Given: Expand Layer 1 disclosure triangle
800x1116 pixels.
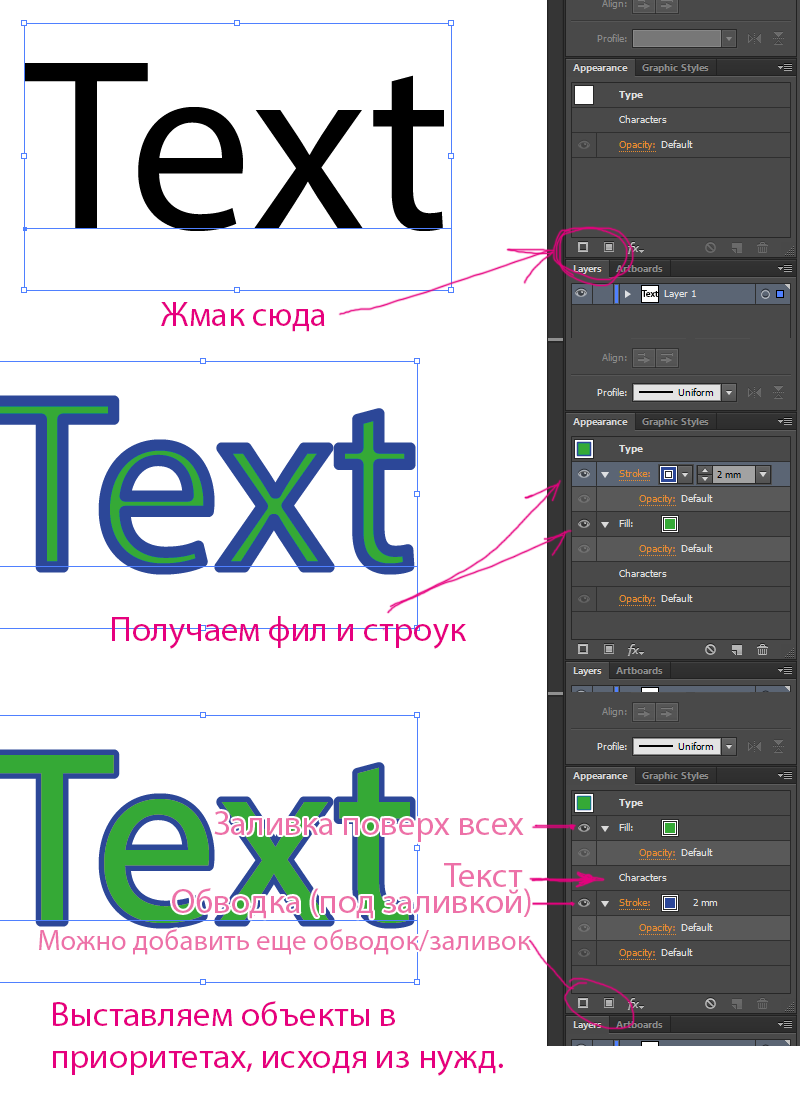Looking at the screenshot, I should 628,293.
